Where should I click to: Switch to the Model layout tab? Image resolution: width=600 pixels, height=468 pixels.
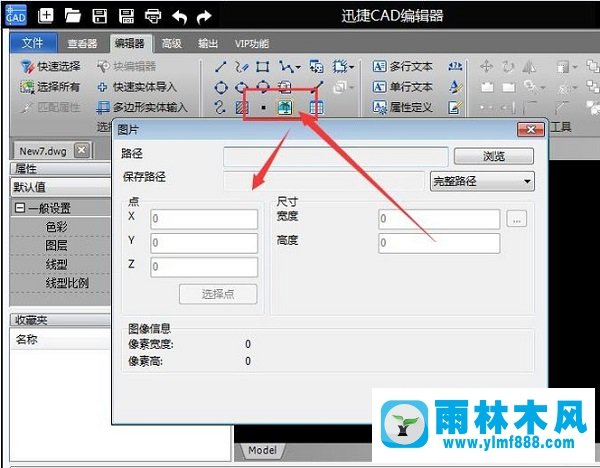tap(262, 450)
